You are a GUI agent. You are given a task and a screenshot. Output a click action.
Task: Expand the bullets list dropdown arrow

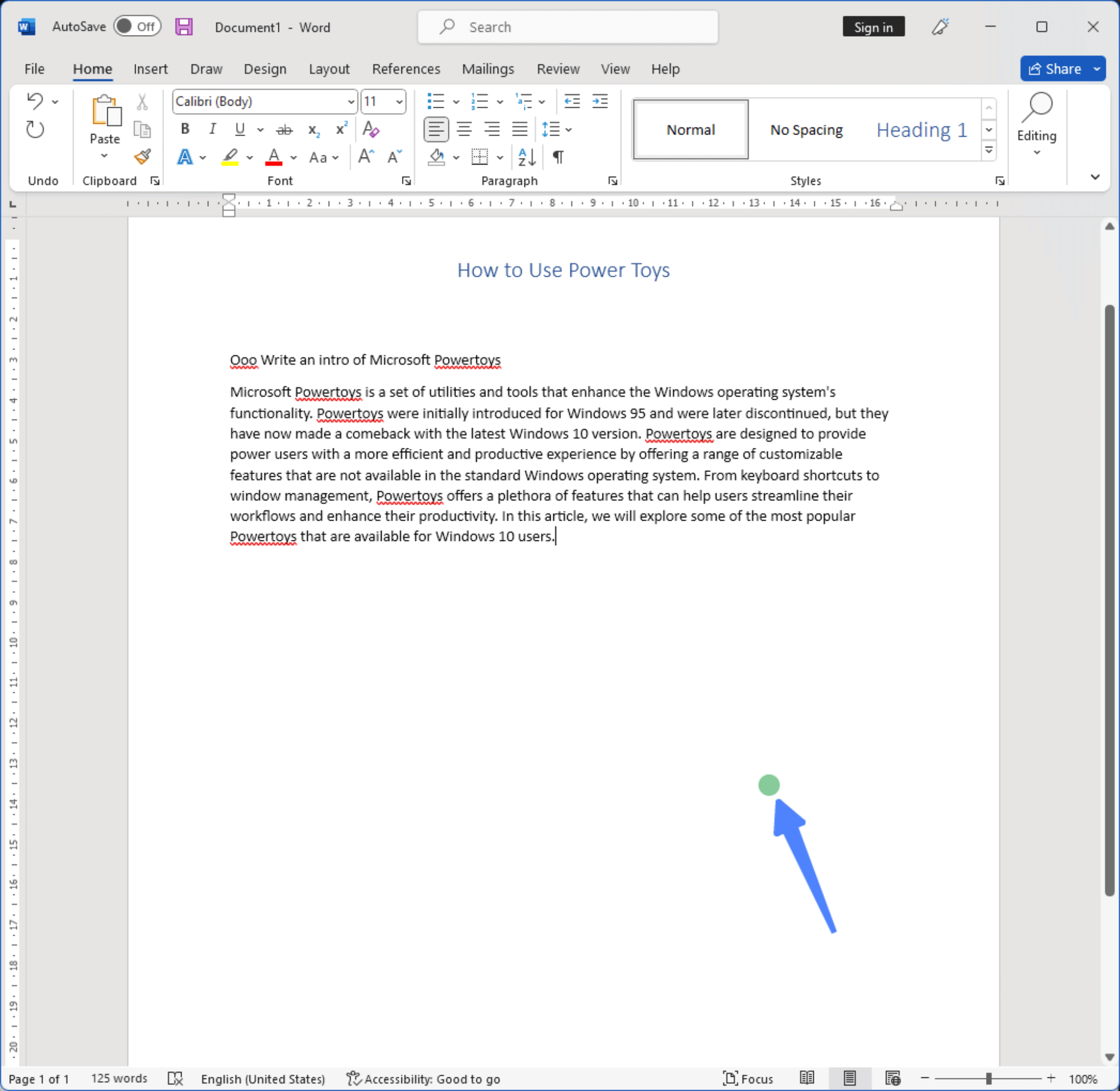pyautogui.click(x=456, y=102)
